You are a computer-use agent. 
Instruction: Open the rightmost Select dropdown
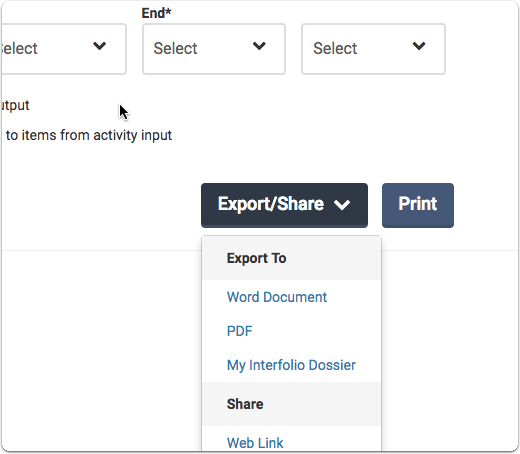point(373,49)
